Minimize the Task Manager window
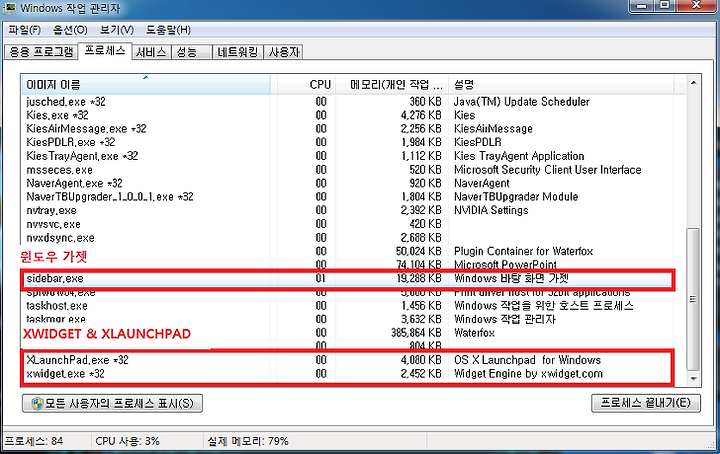The width and height of the screenshot is (720, 454). pos(641,6)
